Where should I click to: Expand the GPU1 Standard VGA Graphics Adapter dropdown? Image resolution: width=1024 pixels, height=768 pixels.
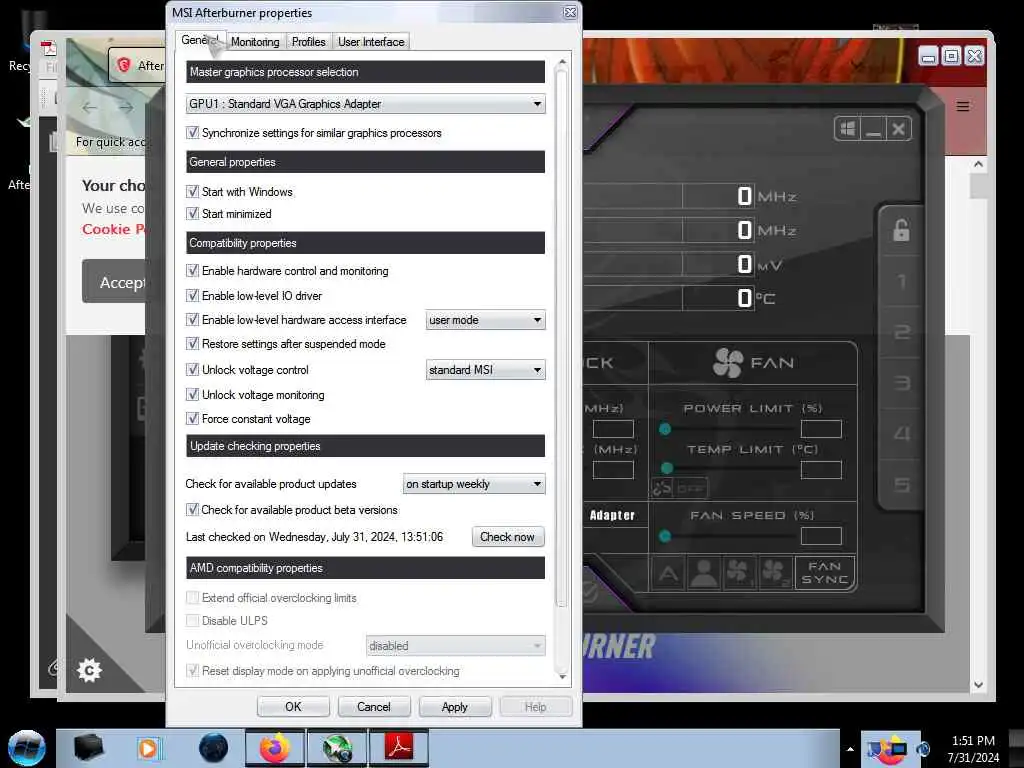[x=365, y=104]
